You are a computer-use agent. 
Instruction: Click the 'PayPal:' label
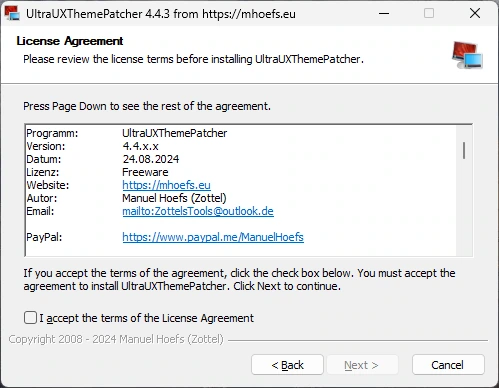[x=44, y=237]
